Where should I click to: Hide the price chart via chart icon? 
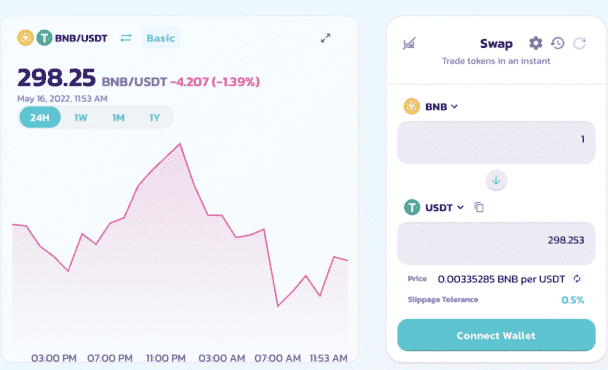[x=409, y=43]
